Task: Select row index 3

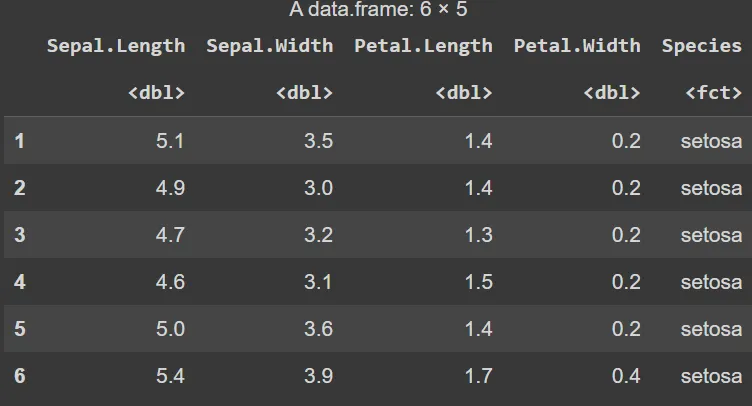Action: (x=19, y=235)
